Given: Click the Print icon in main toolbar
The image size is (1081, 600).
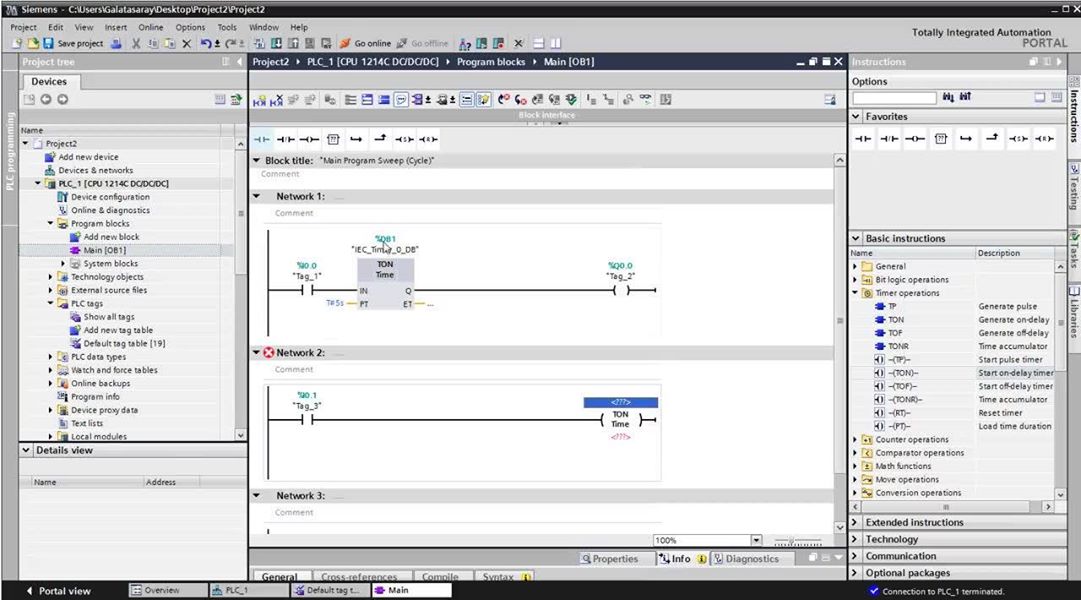Looking at the screenshot, I should click(117, 43).
